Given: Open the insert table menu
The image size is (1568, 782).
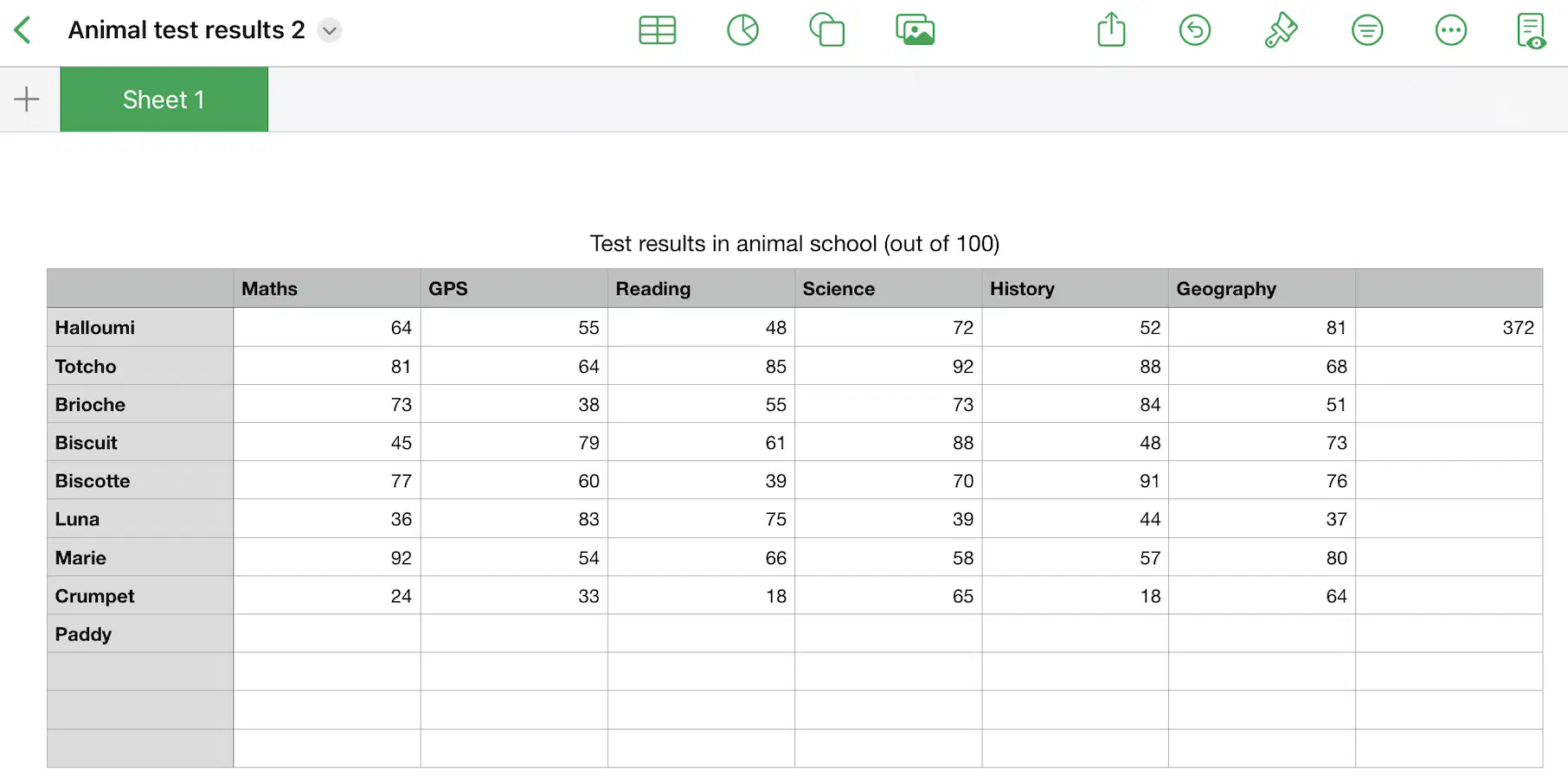Looking at the screenshot, I should (x=657, y=30).
